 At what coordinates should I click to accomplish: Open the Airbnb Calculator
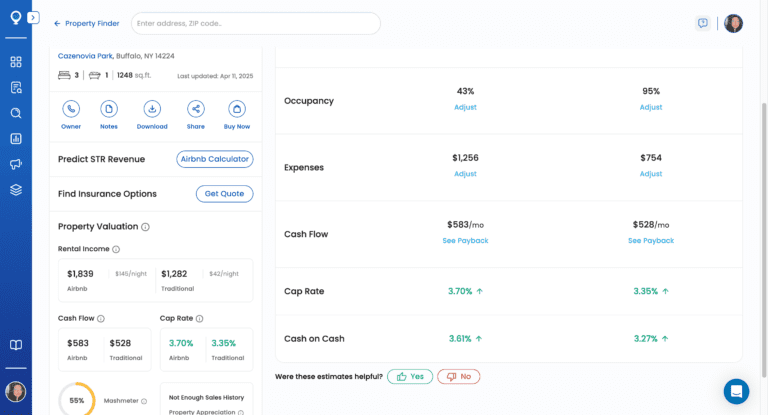pyautogui.click(x=214, y=159)
